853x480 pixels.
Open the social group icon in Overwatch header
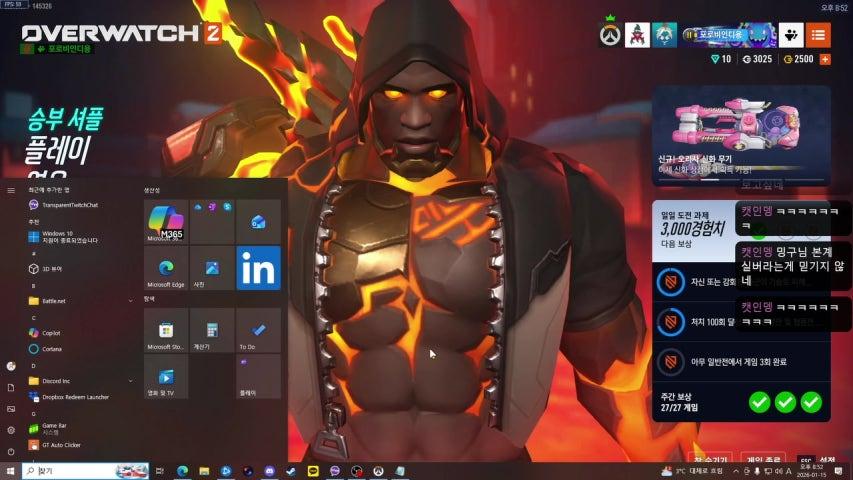pos(791,35)
